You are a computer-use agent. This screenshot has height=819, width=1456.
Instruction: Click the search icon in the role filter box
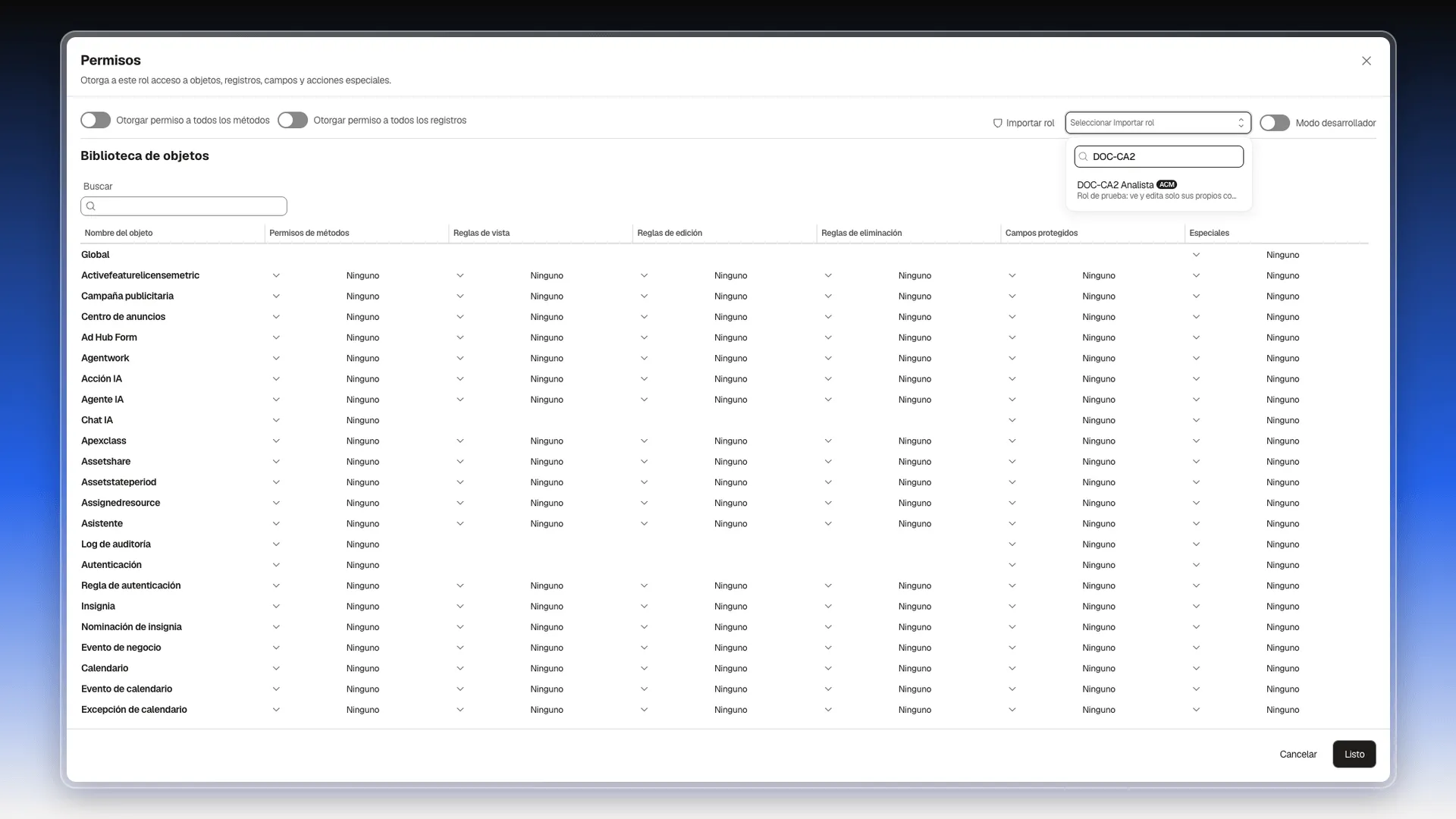tap(1084, 157)
